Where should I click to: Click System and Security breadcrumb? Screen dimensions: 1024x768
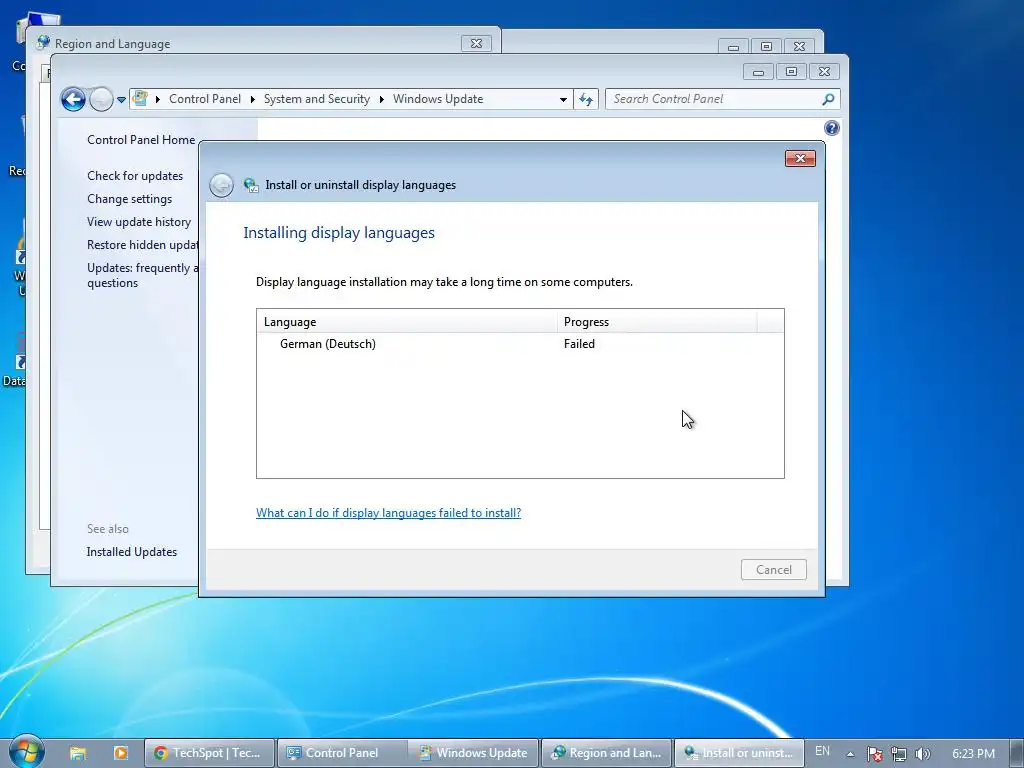click(x=317, y=99)
